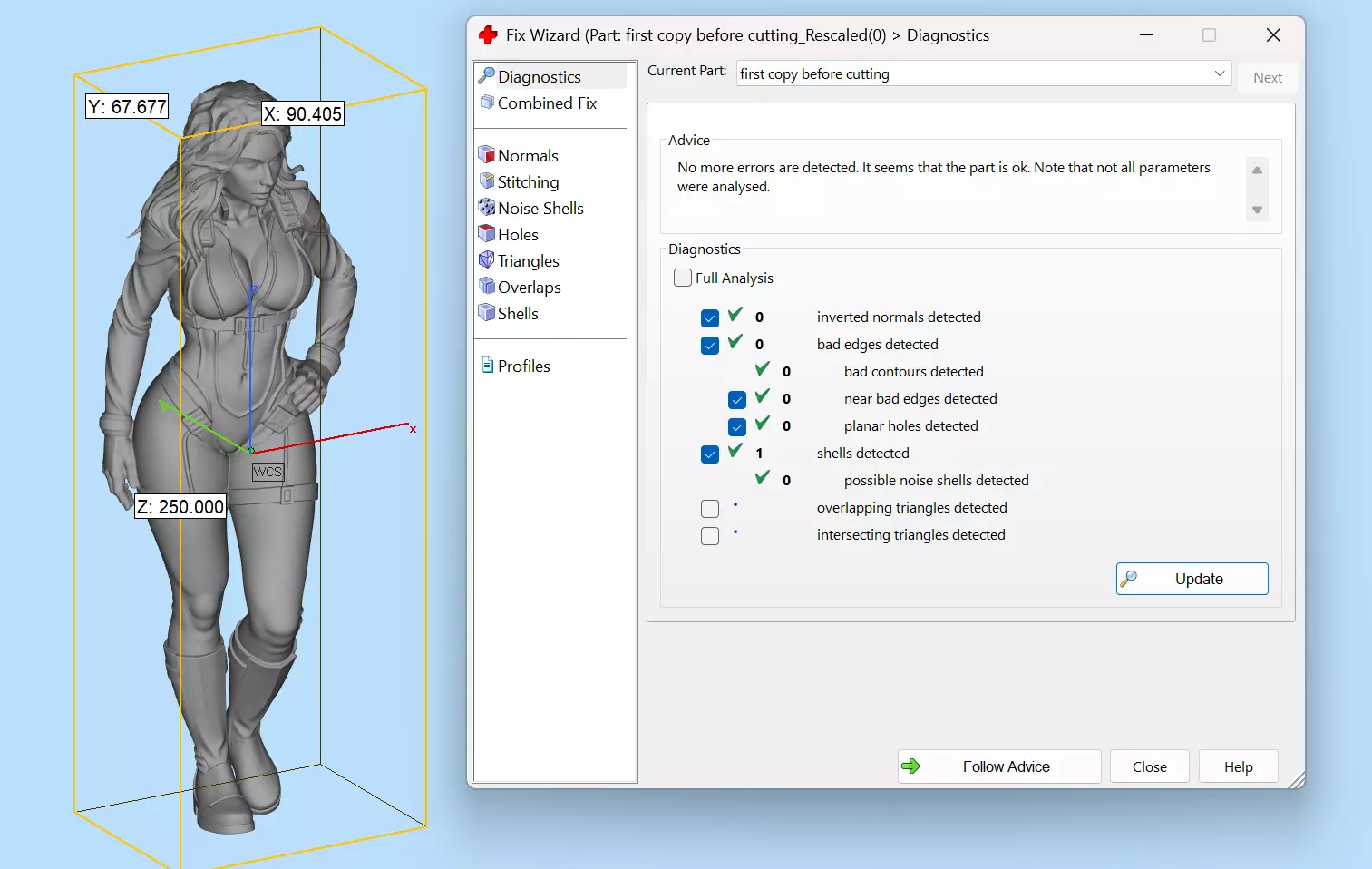The height and width of the screenshot is (869, 1372).
Task: Click the Combined Fix icon
Action: pyautogui.click(x=487, y=103)
